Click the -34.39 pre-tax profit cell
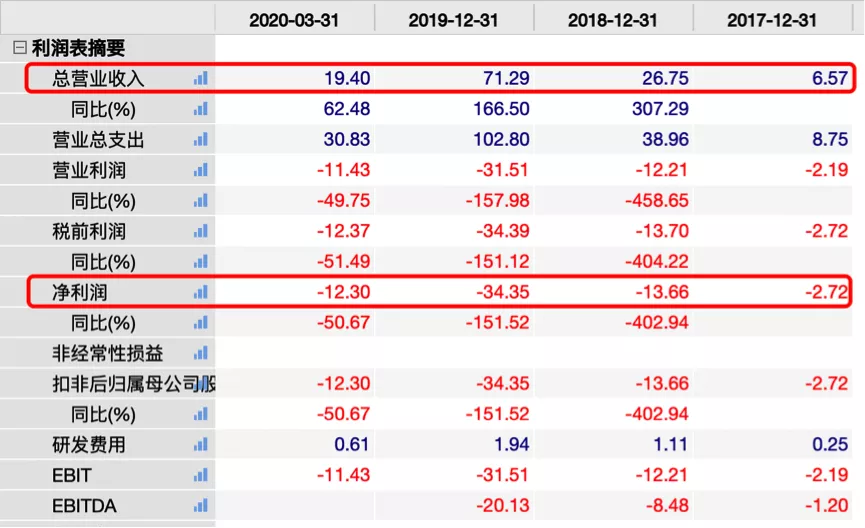This screenshot has height=528, width=865. pos(503,231)
